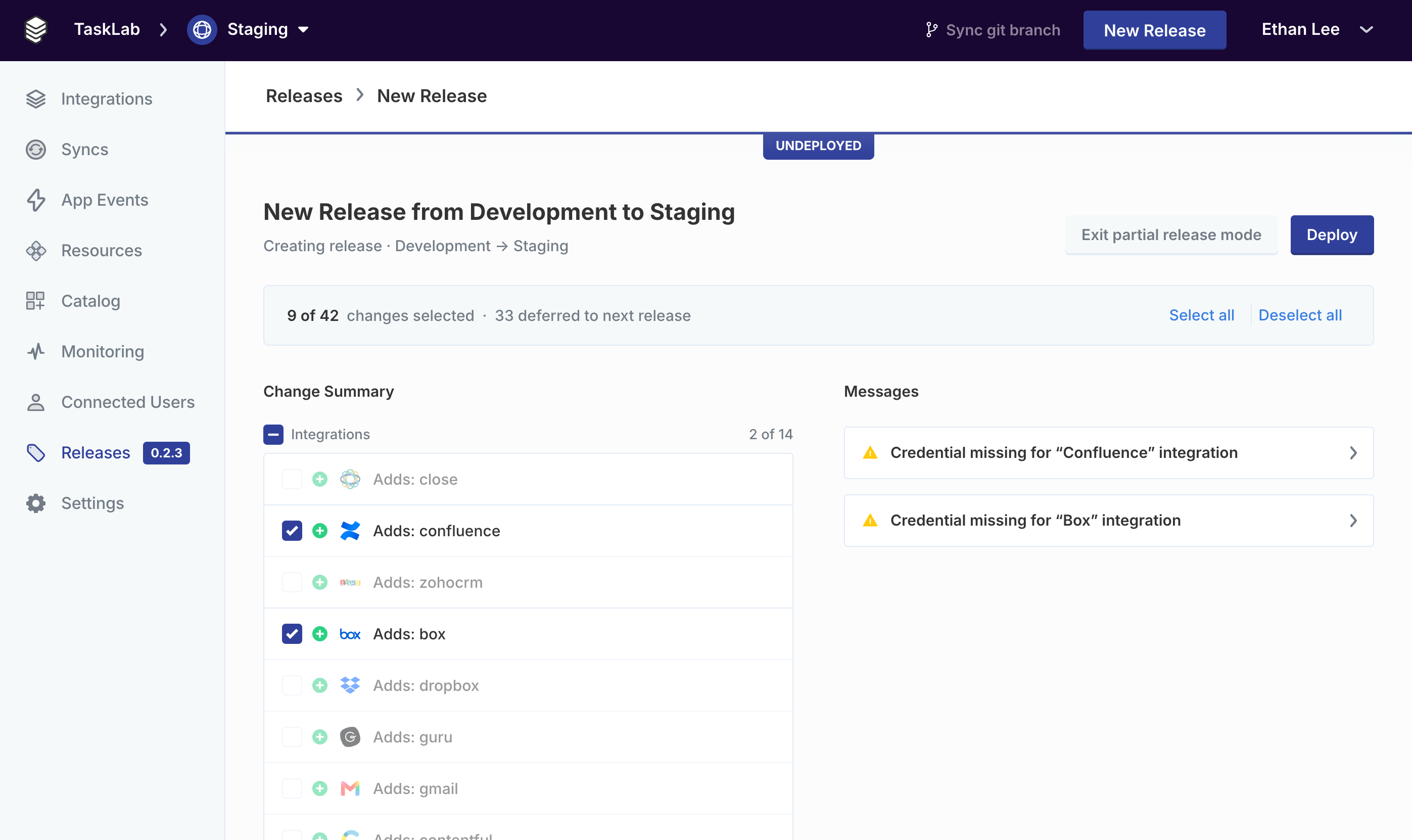Check the 'Adds: guru' checkbox

coord(292,737)
